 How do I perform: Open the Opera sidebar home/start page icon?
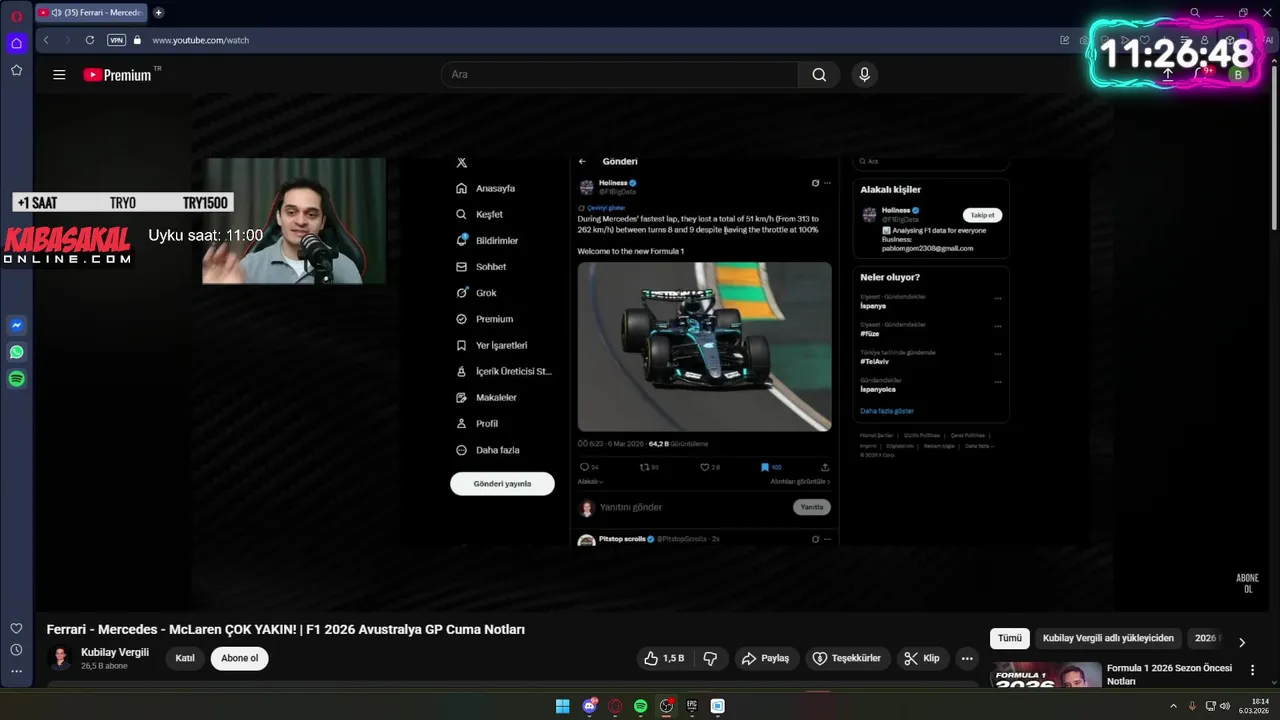(x=16, y=43)
